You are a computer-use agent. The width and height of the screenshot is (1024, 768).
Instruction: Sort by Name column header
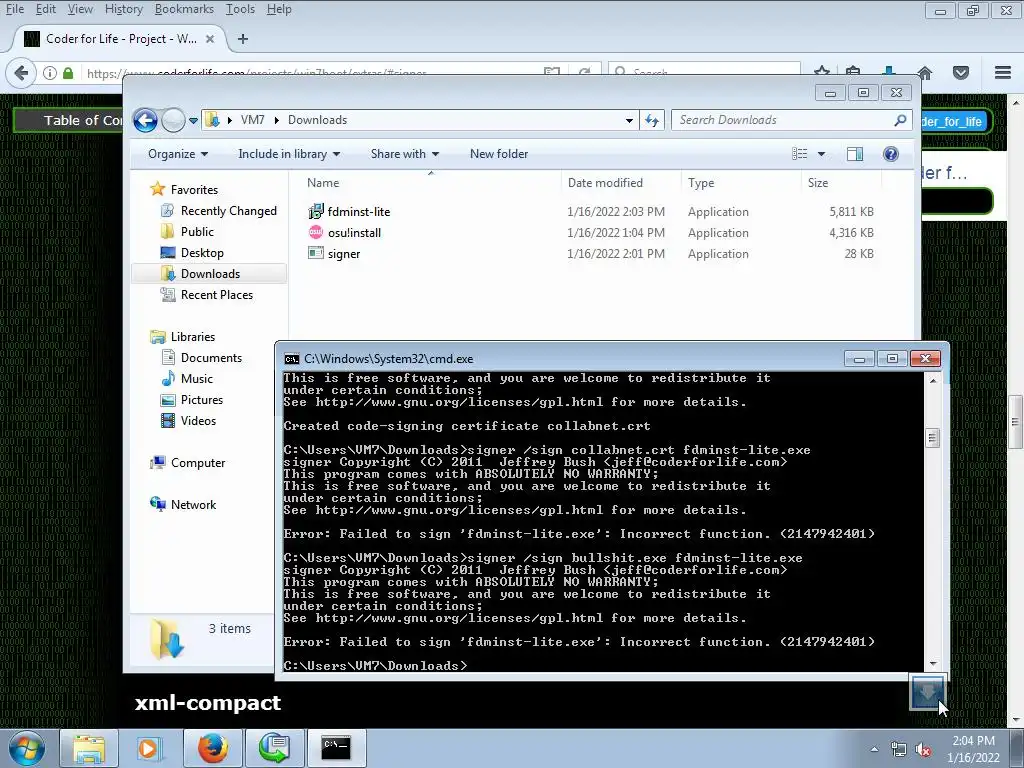click(x=323, y=183)
